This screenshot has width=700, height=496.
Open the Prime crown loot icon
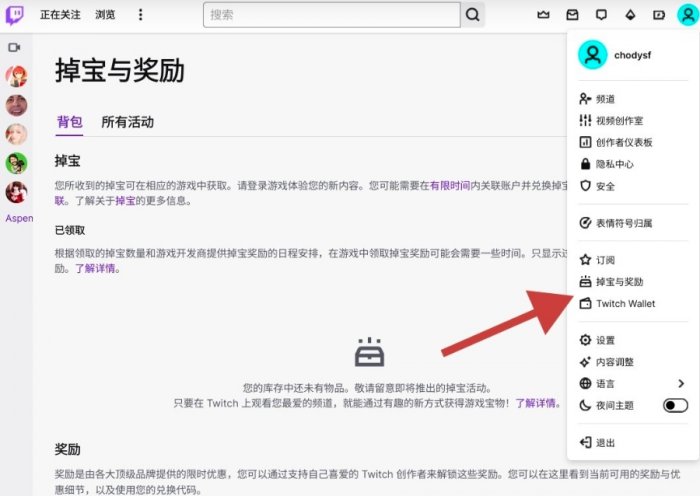[x=543, y=15]
